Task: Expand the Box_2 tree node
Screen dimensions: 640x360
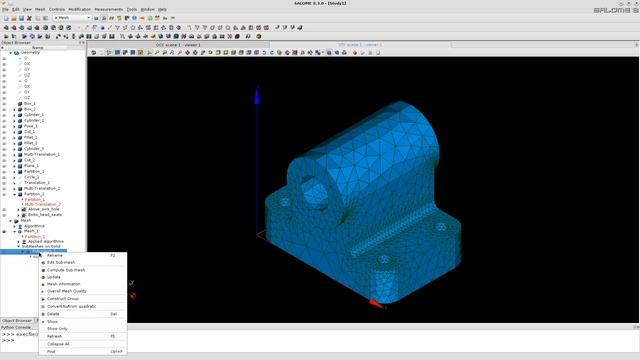Action: 14,109
